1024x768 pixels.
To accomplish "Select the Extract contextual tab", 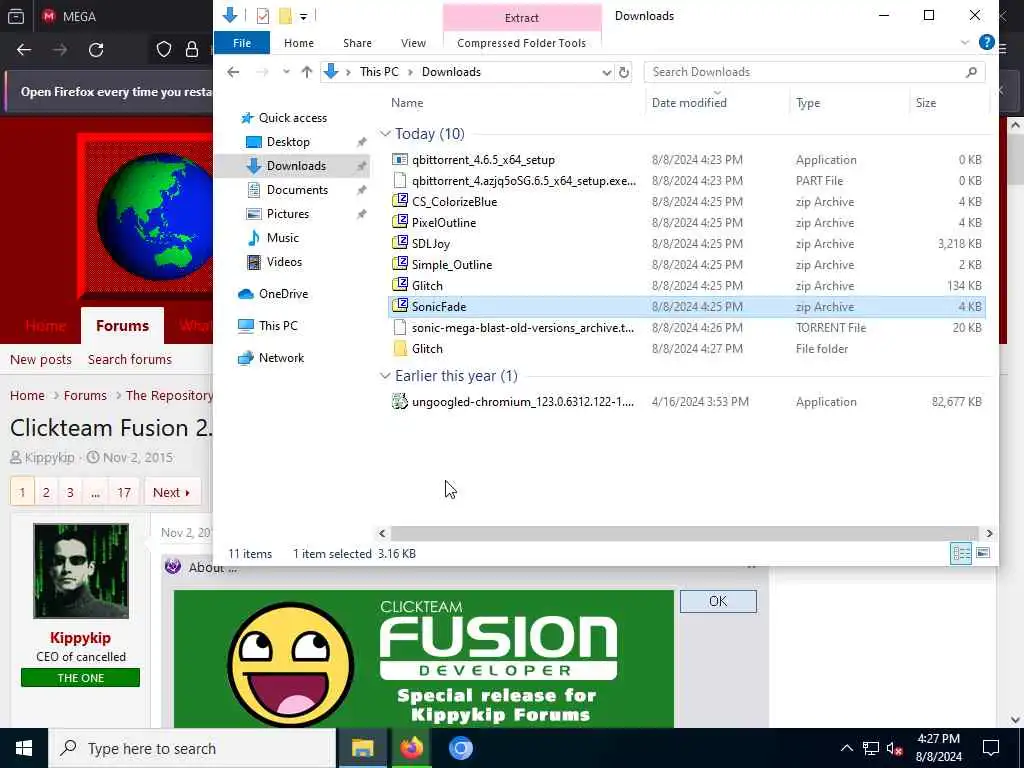I will (521, 18).
